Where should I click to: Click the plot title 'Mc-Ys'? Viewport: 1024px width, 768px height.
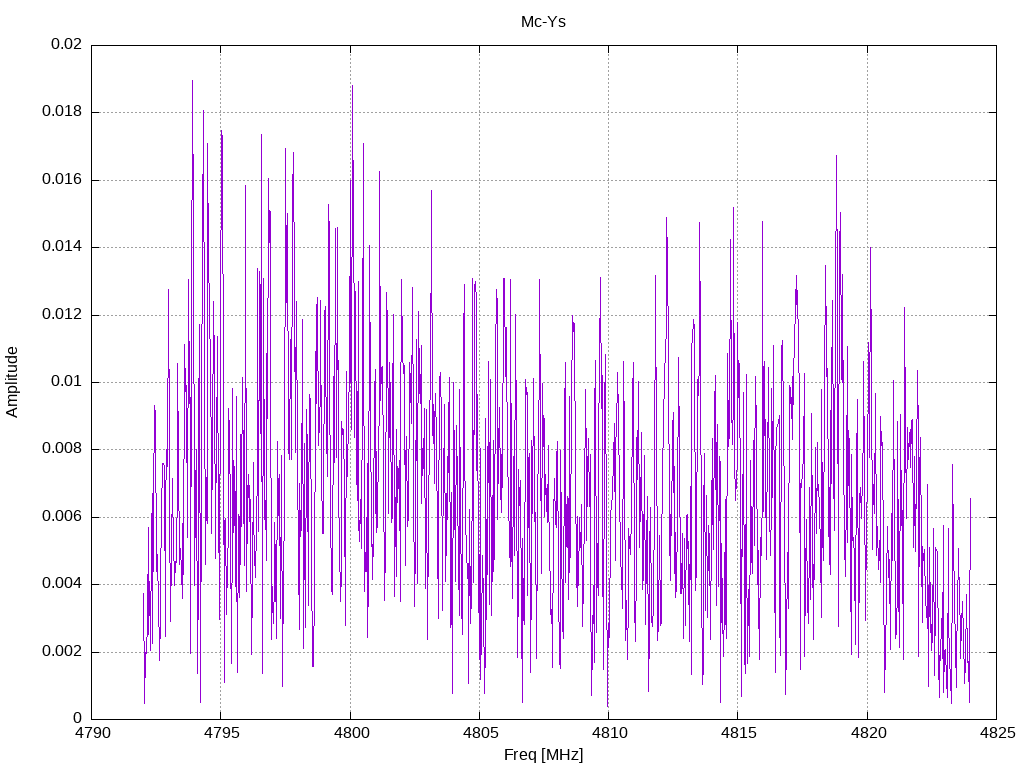(x=543, y=22)
